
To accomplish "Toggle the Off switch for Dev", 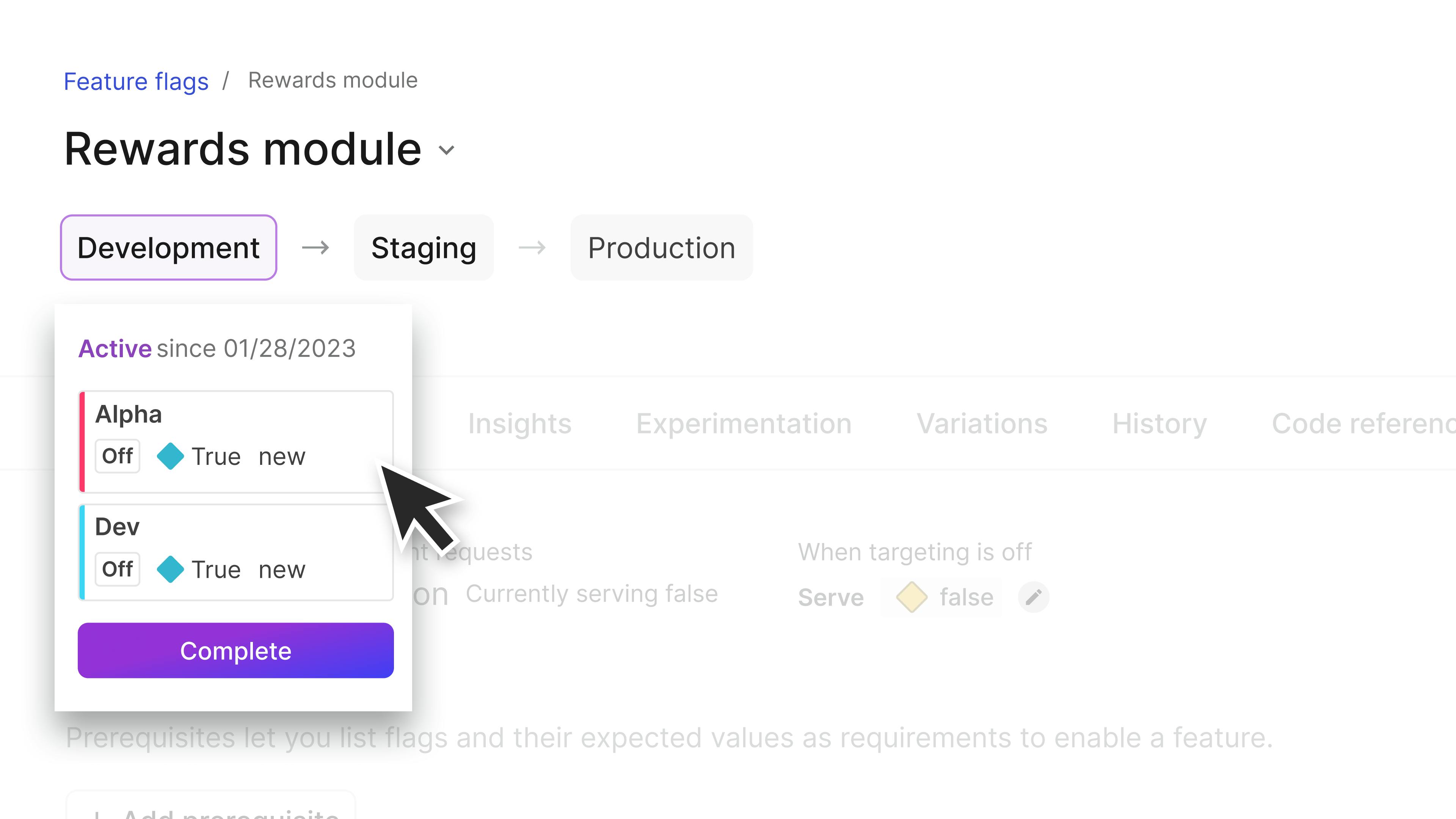I will pos(117,569).
